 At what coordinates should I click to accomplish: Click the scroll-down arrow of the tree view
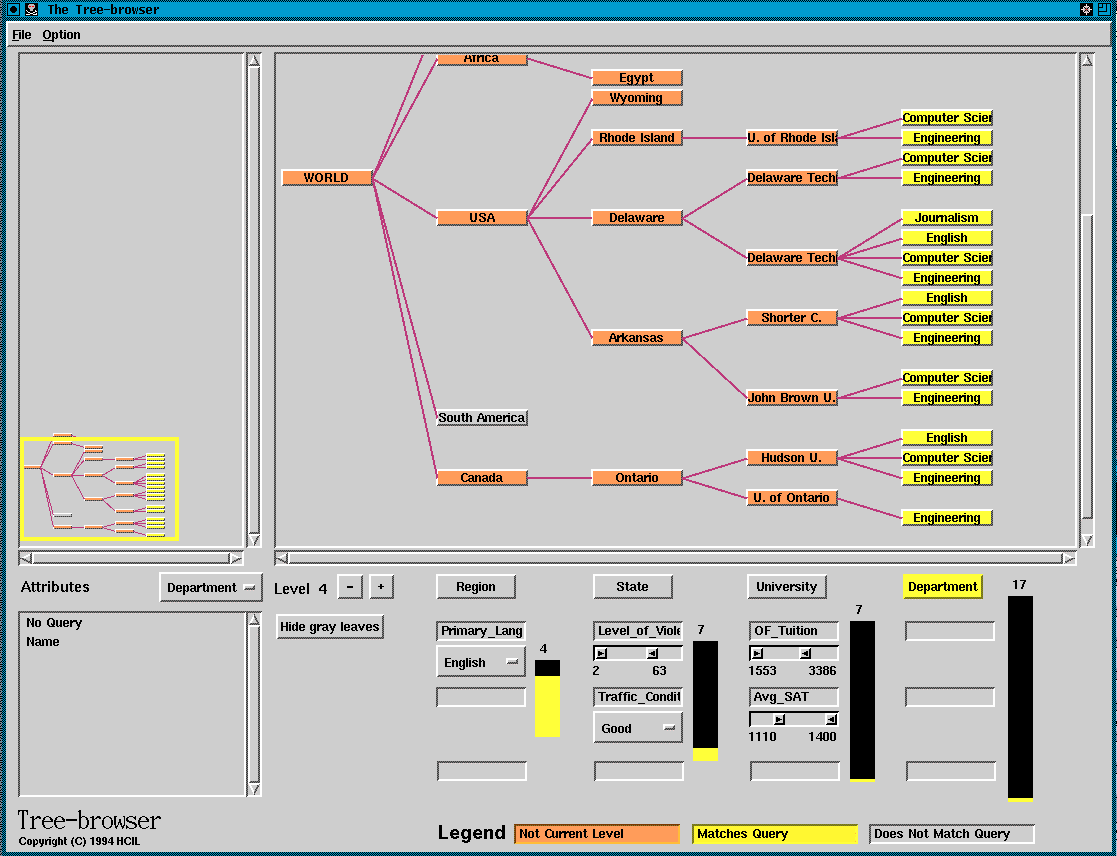(x=1087, y=539)
